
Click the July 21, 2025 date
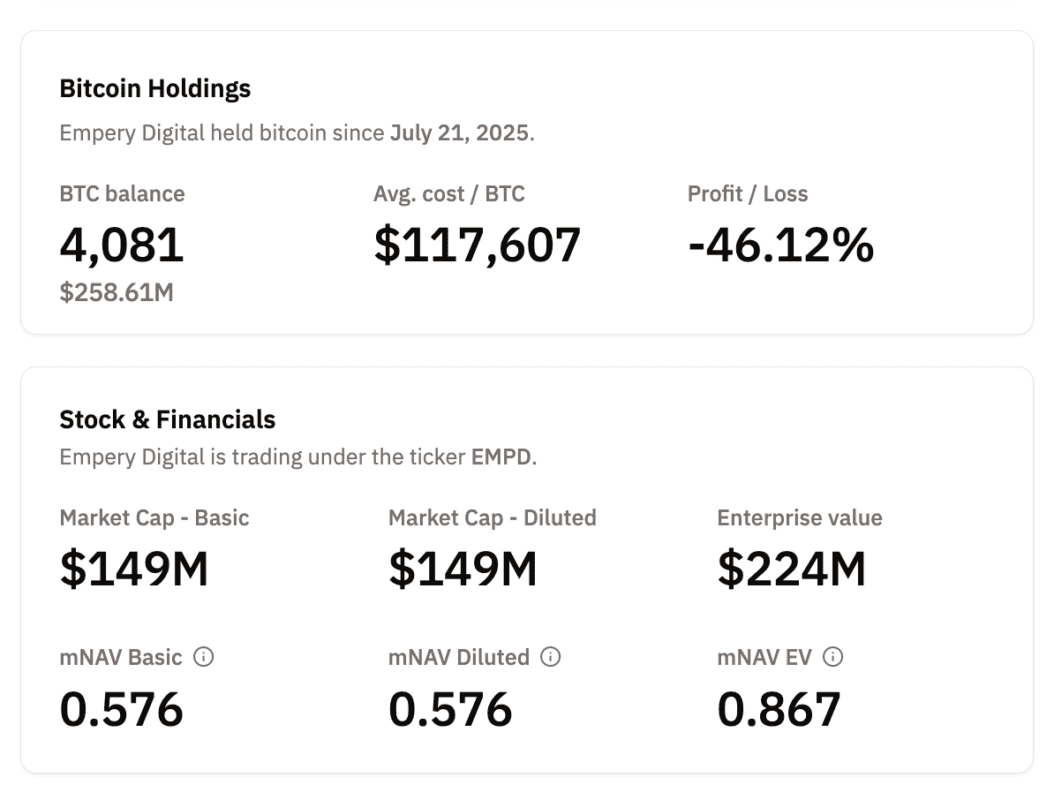pos(459,133)
